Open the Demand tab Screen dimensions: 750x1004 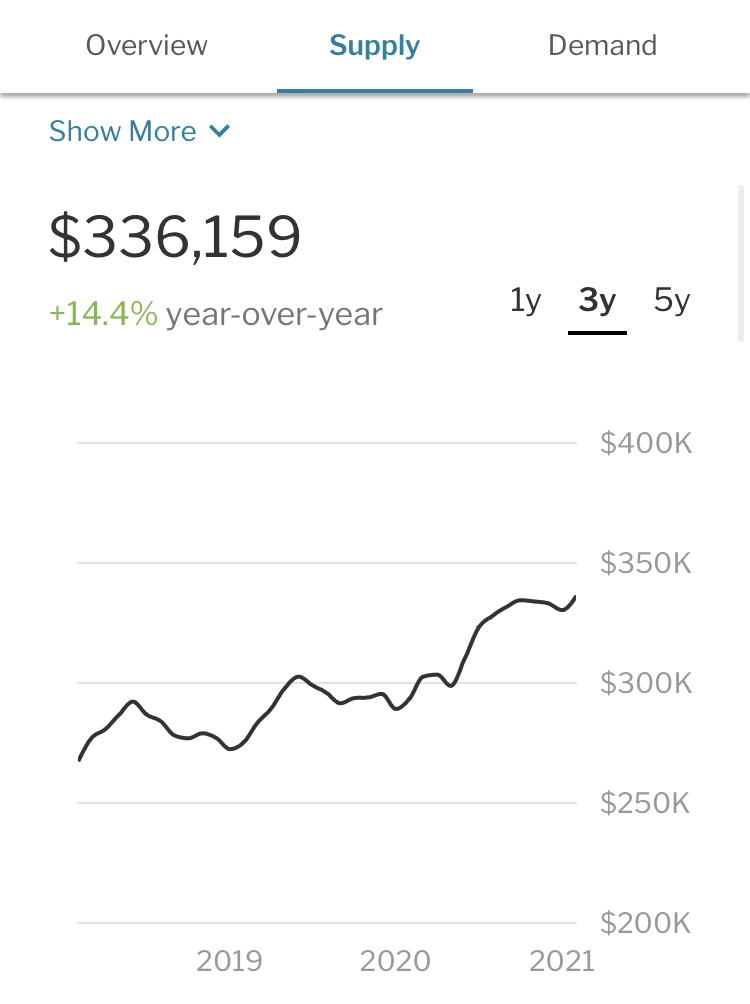point(603,45)
